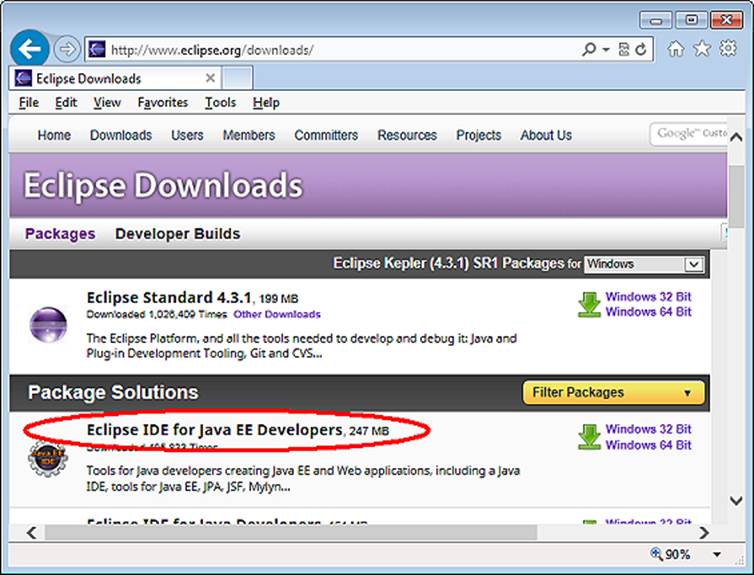Viewport: 754px width, 575px height.
Task: Open the Downloads navigation link
Action: pos(121,135)
